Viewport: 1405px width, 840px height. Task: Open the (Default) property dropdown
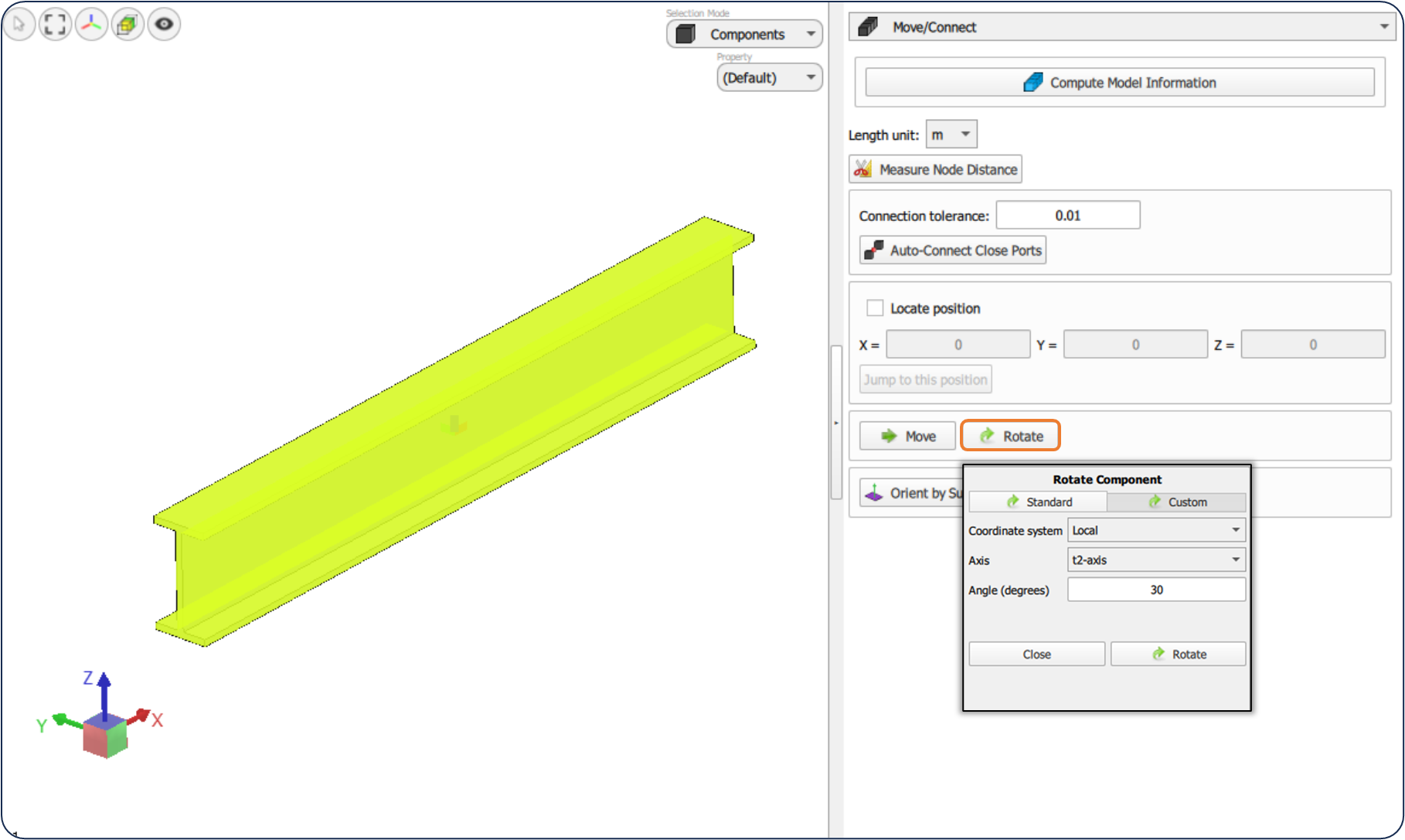[770, 77]
